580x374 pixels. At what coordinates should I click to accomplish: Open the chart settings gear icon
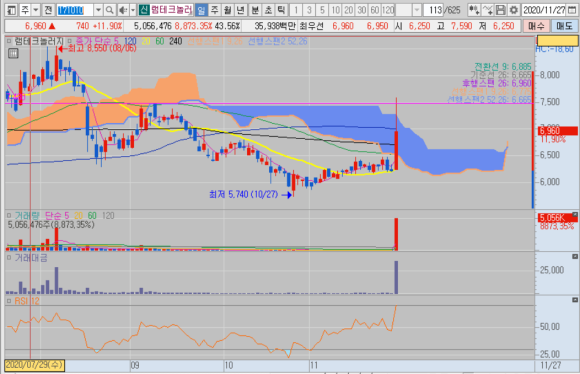point(514,10)
